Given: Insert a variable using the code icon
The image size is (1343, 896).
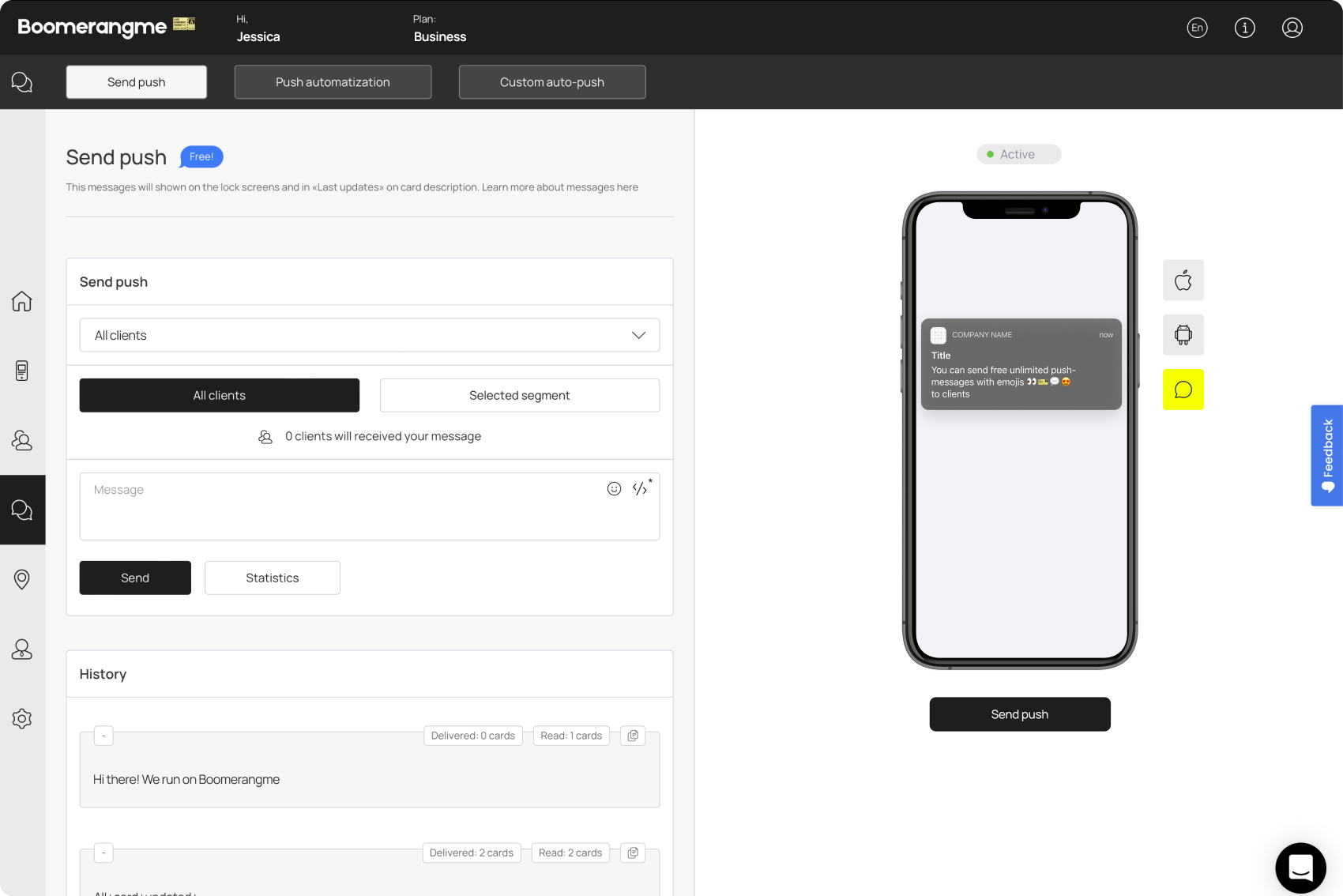Looking at the screenshot, I should [x=638, y=489].
